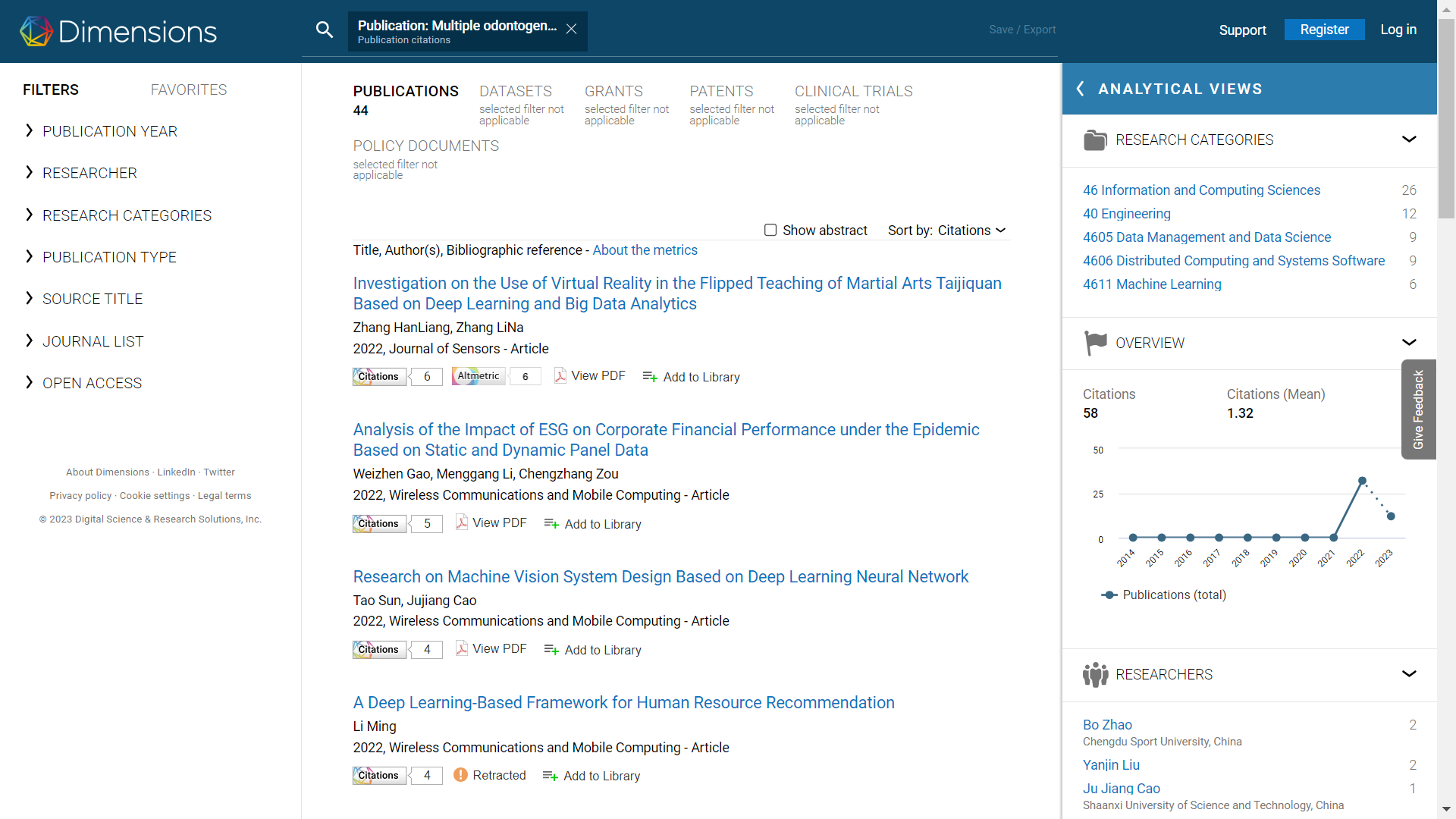Open About the metrics link
This screenshot has width=1456, height=819.
645,250
